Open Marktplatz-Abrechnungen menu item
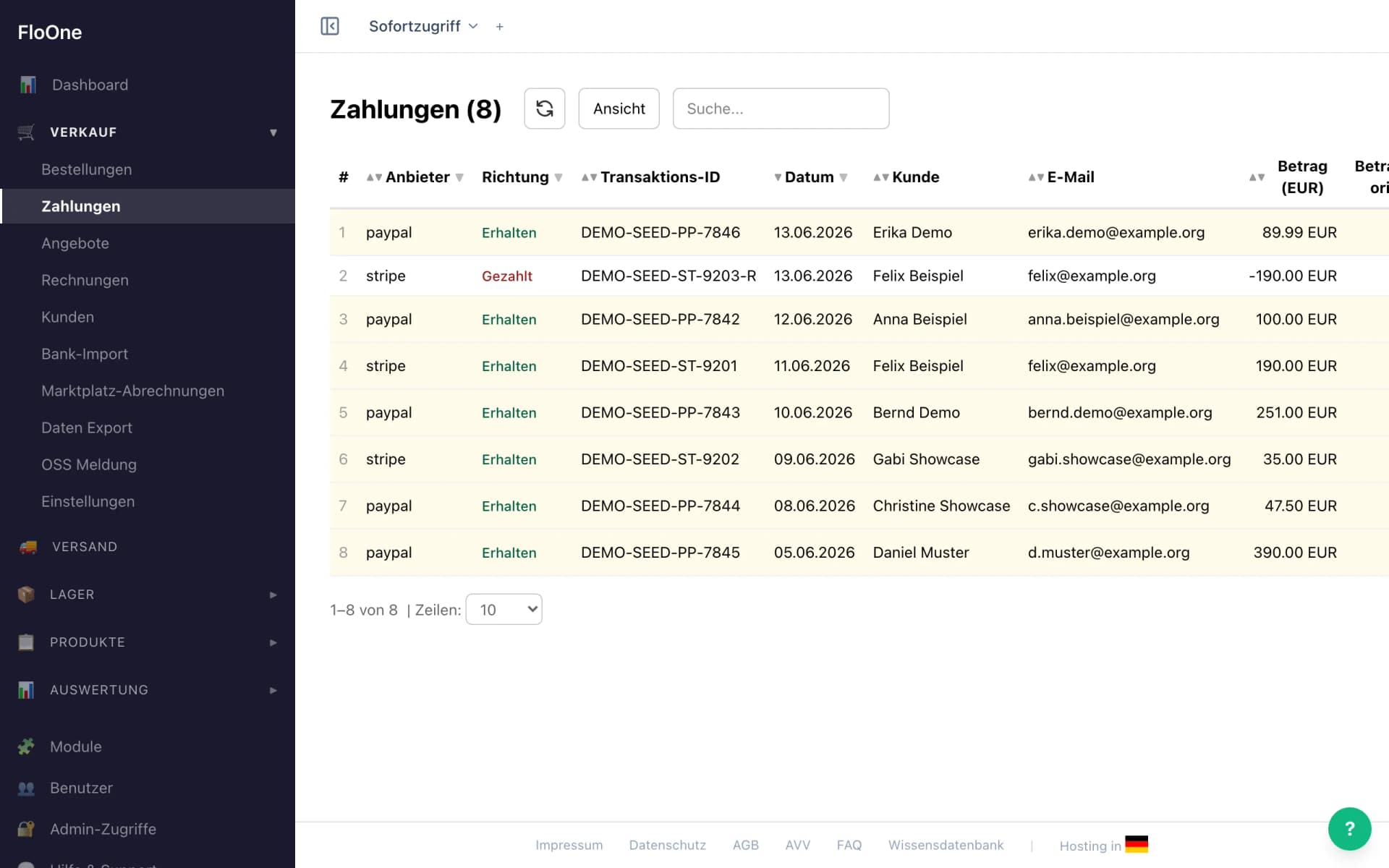Image resolution: width=1389 pixels, height=868 pixels. (133, 391)
